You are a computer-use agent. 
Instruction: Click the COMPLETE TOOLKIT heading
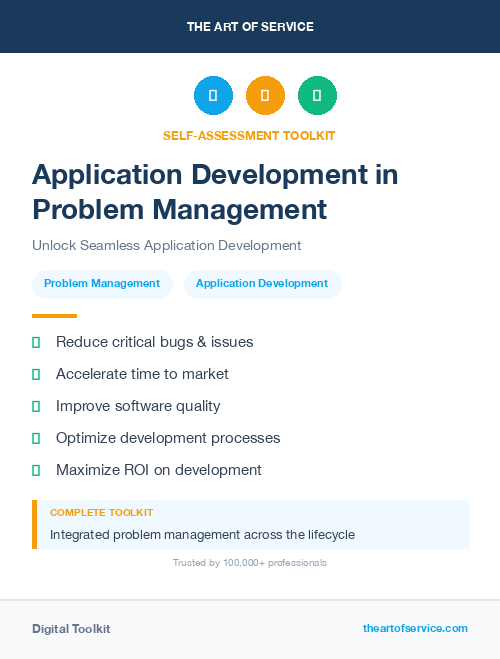coord(101,513)
